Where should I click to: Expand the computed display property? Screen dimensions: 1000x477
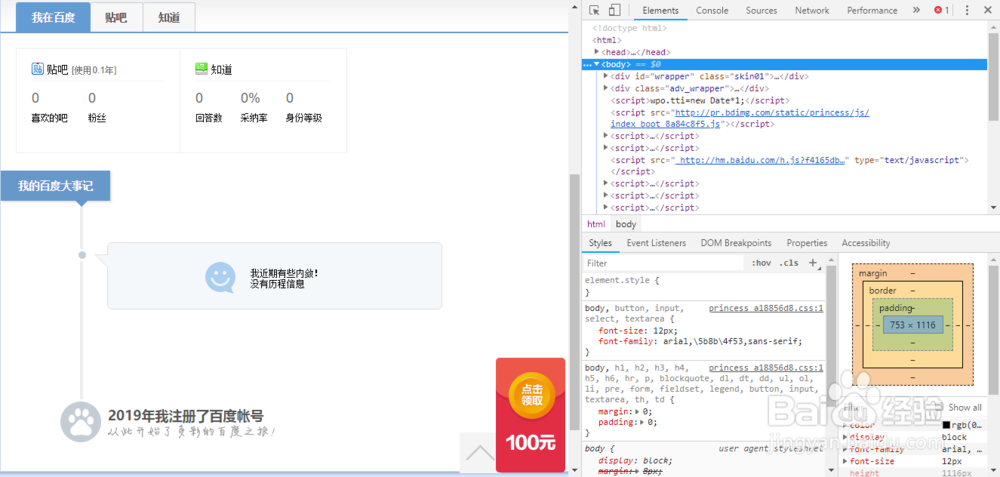[x=846, y=437]
